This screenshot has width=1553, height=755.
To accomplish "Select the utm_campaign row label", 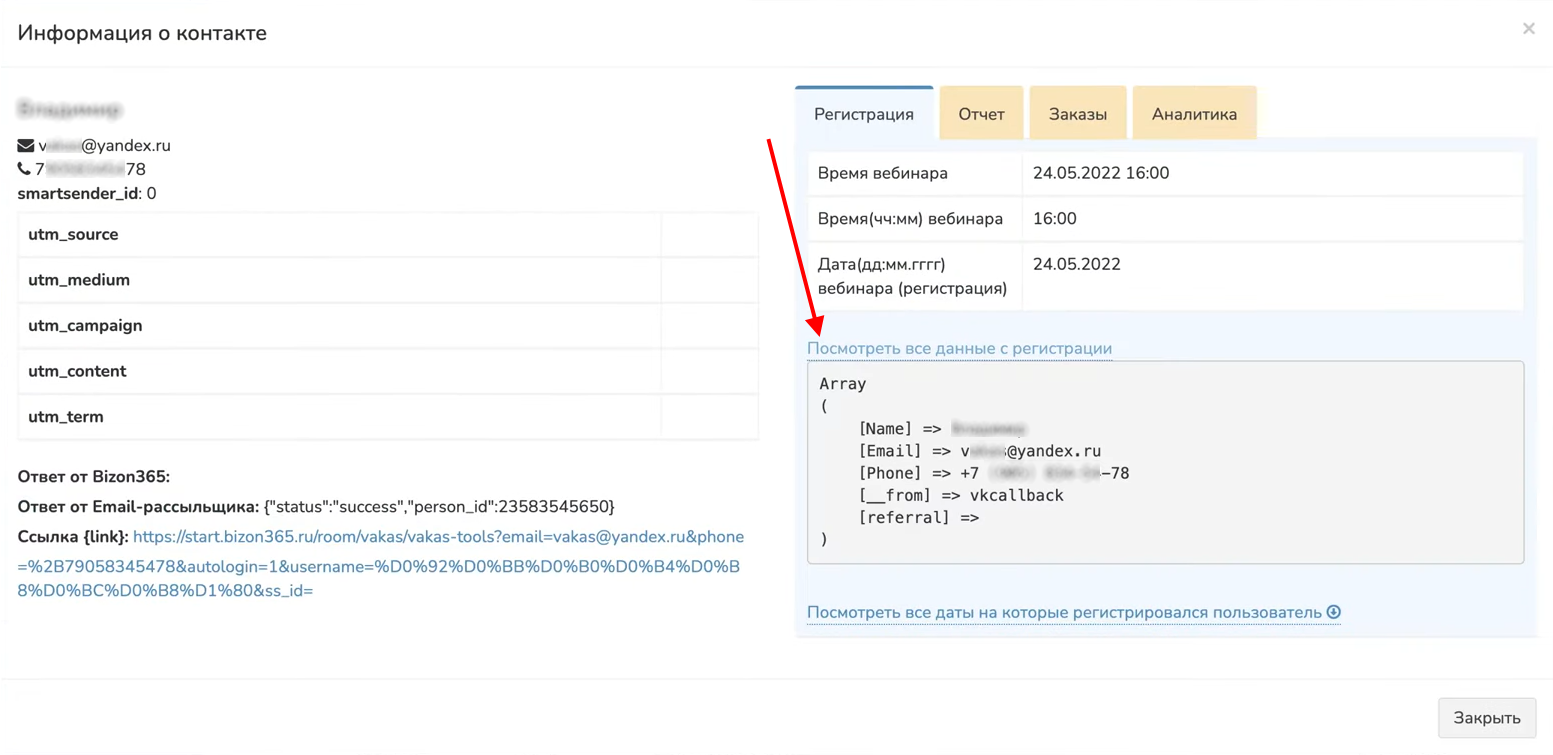I will click(x=85, y=326).
